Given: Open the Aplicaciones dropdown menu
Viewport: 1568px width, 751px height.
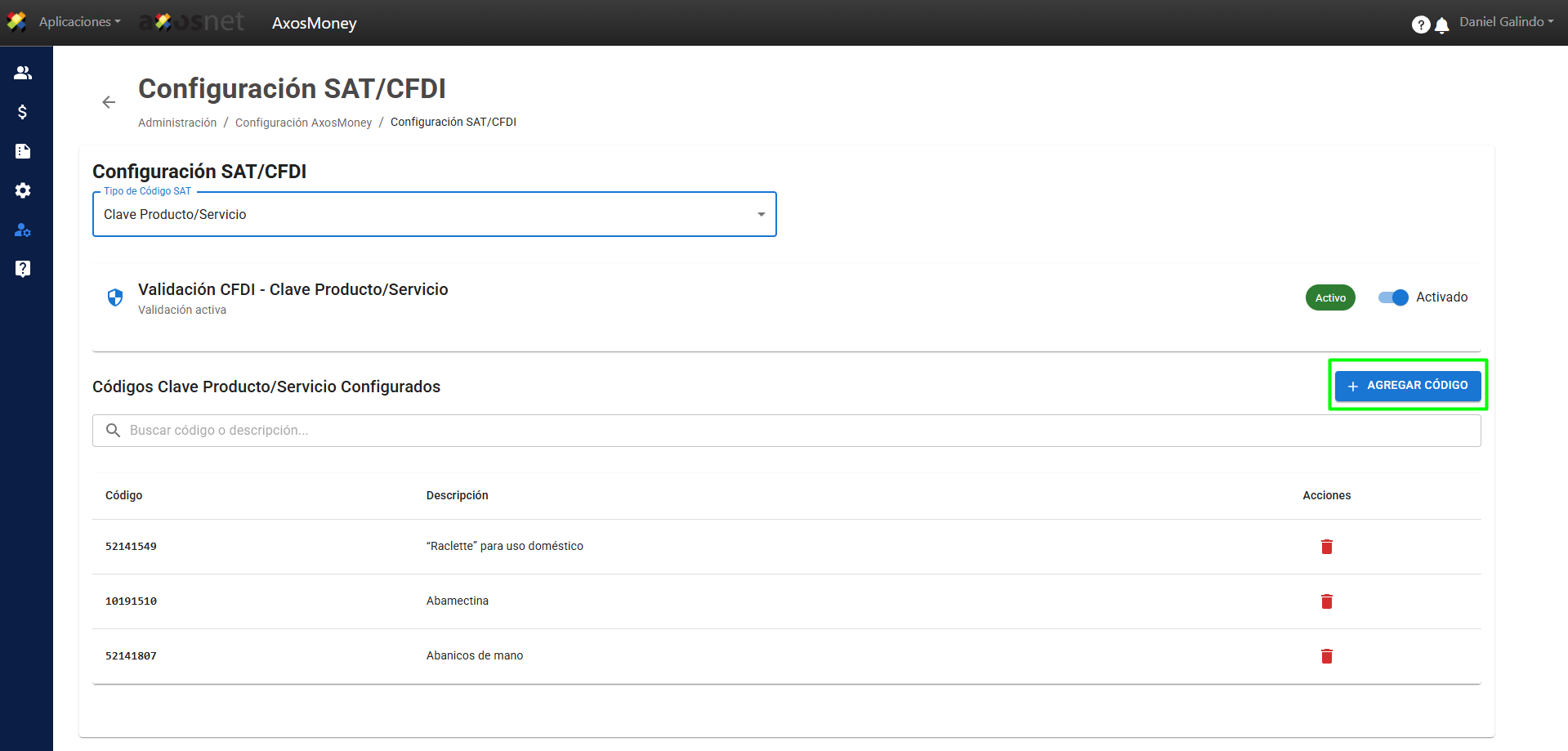Looking at the screenshot, I should 79,22.
